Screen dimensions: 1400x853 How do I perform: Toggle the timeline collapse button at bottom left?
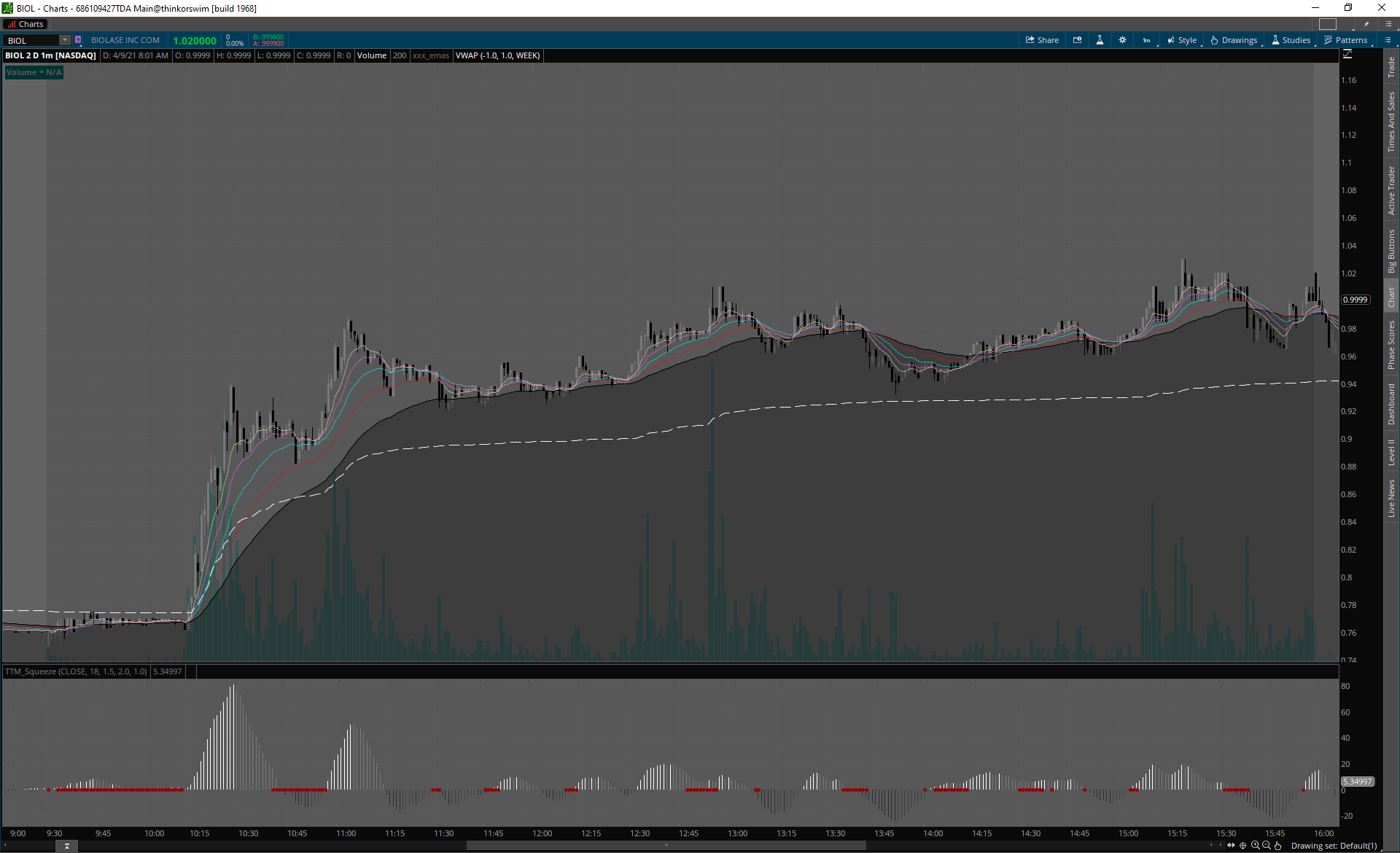66,846
